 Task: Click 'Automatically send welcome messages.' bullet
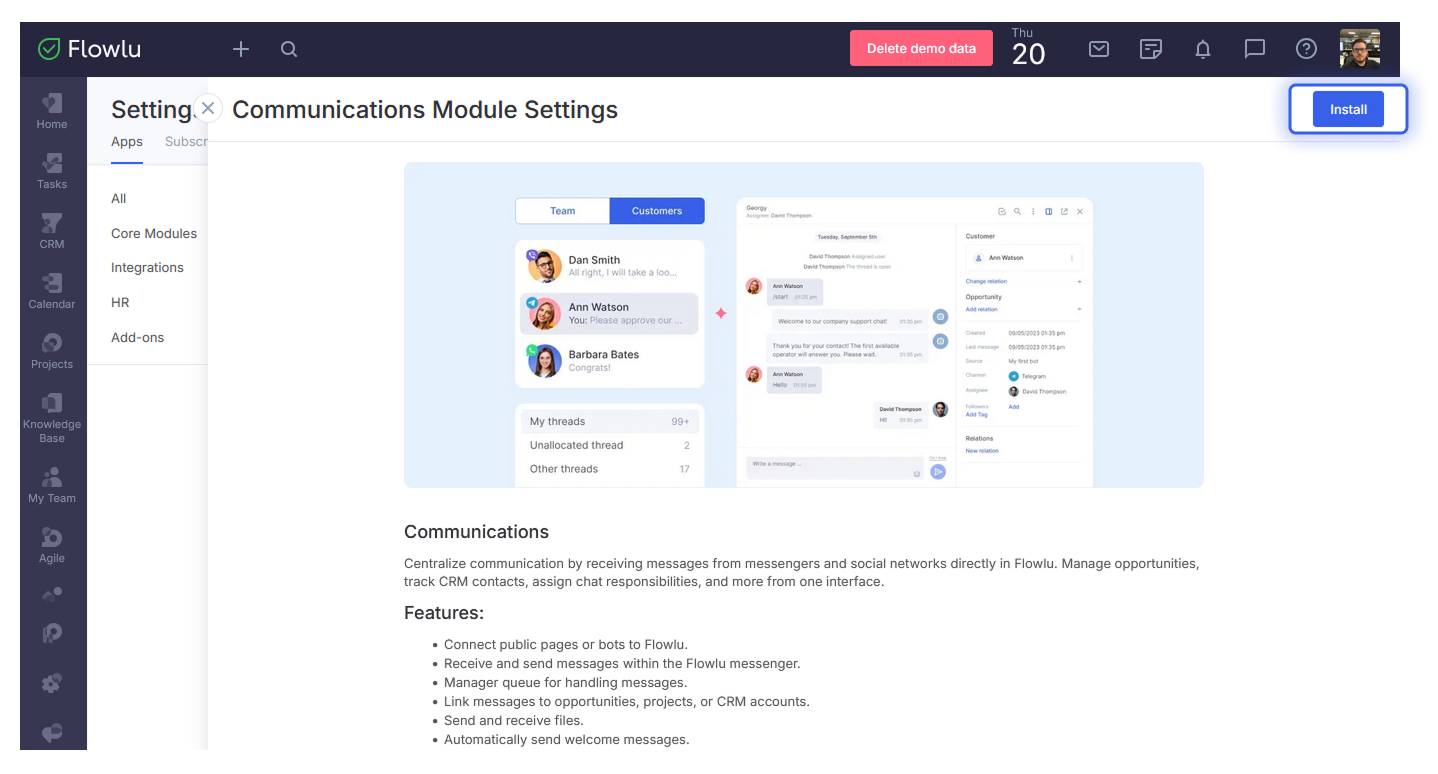point(567,739)
